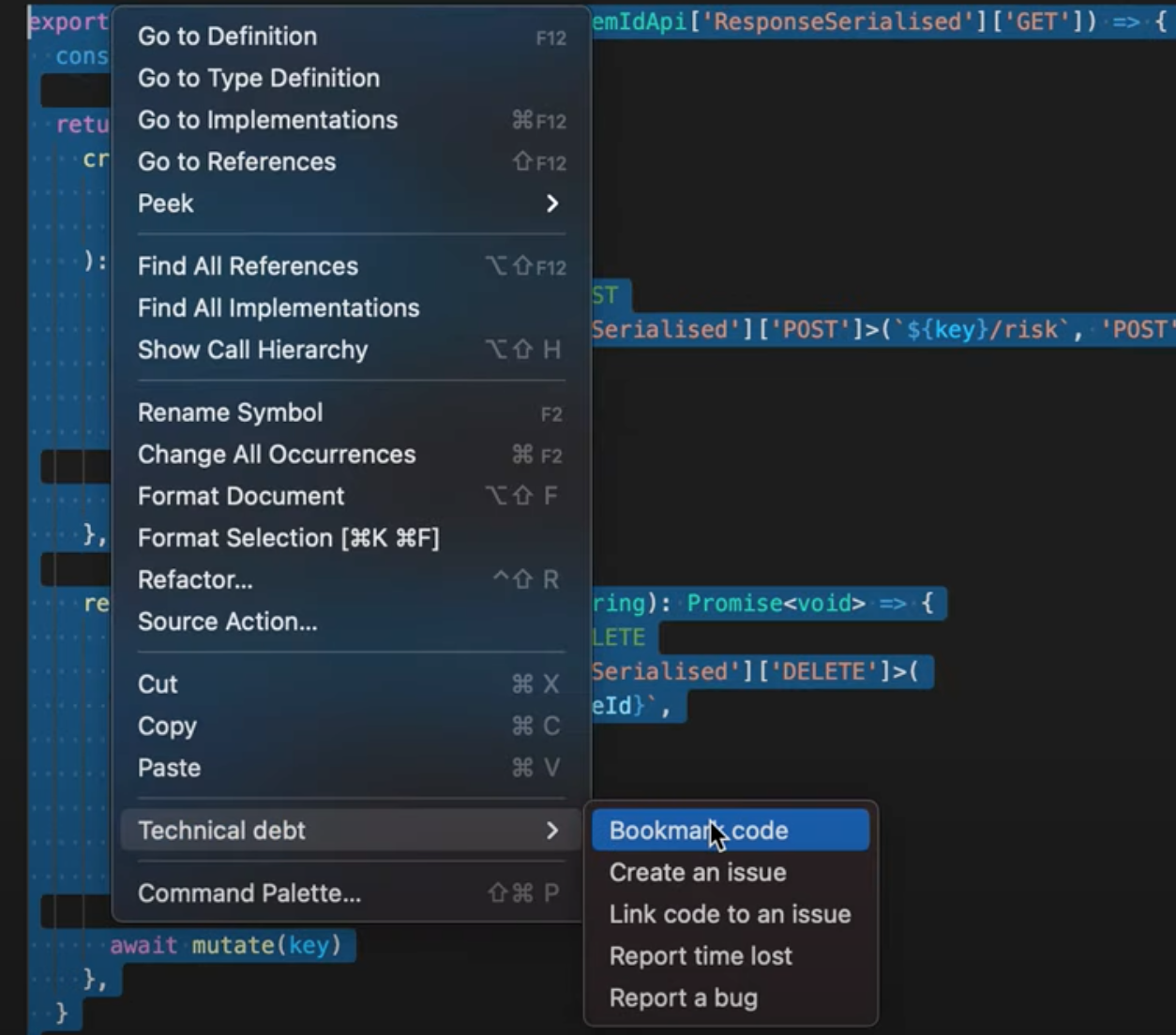Open the Command Palette...
The image size is (1176, 1035).
351,893
